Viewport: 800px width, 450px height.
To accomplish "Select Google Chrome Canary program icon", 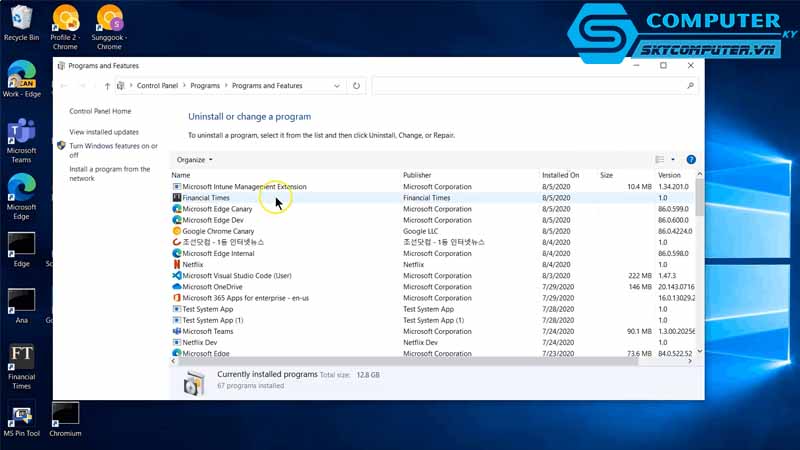I will (x=177, y=231).
